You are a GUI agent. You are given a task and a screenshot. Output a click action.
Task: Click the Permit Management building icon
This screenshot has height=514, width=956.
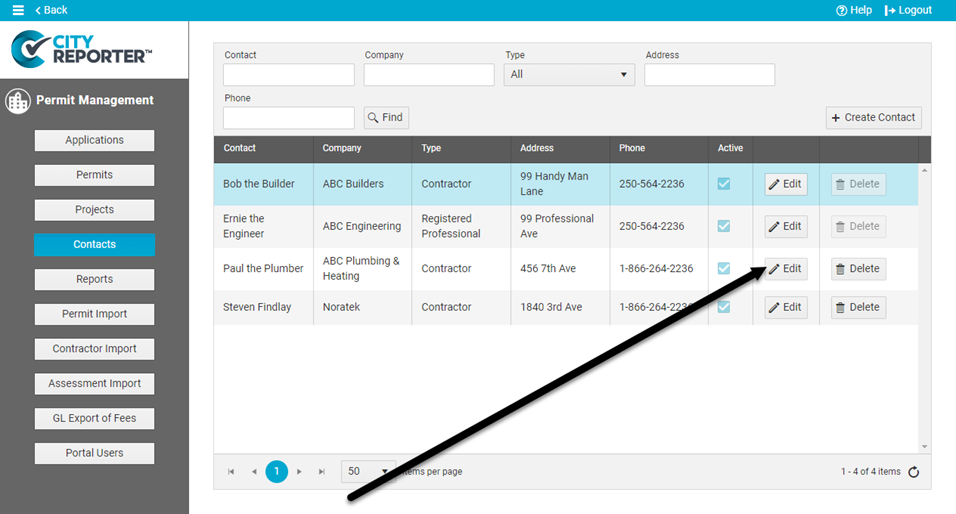coord(17,101)
